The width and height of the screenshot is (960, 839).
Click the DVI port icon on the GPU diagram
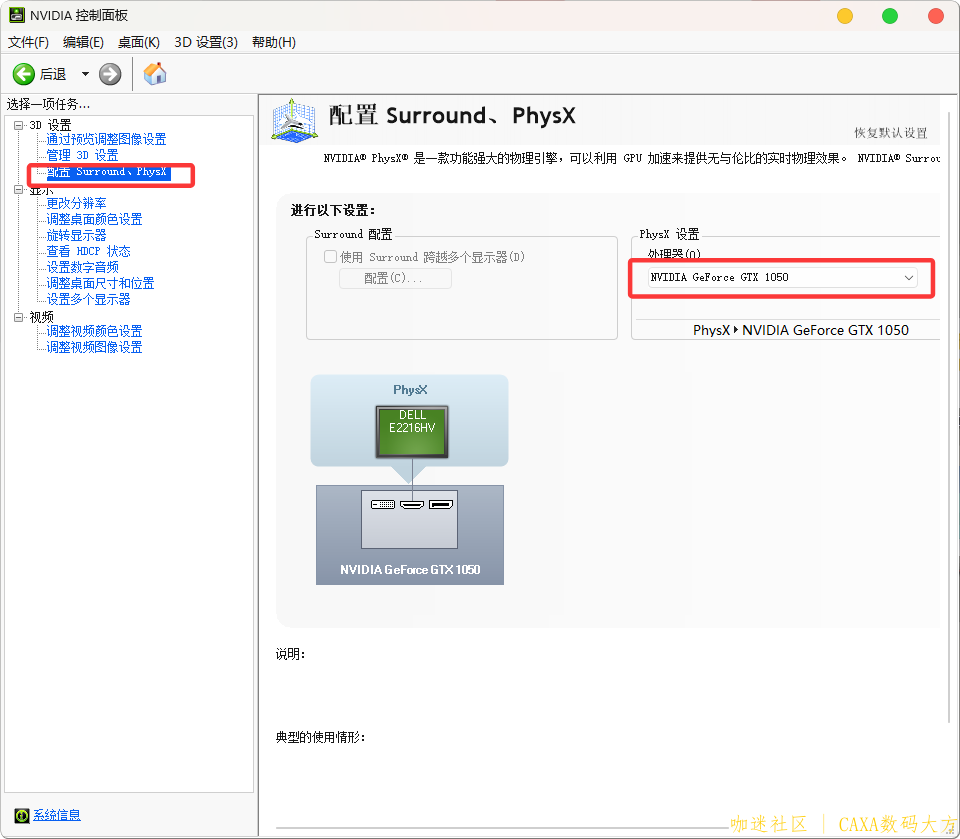tap(383, 505)
